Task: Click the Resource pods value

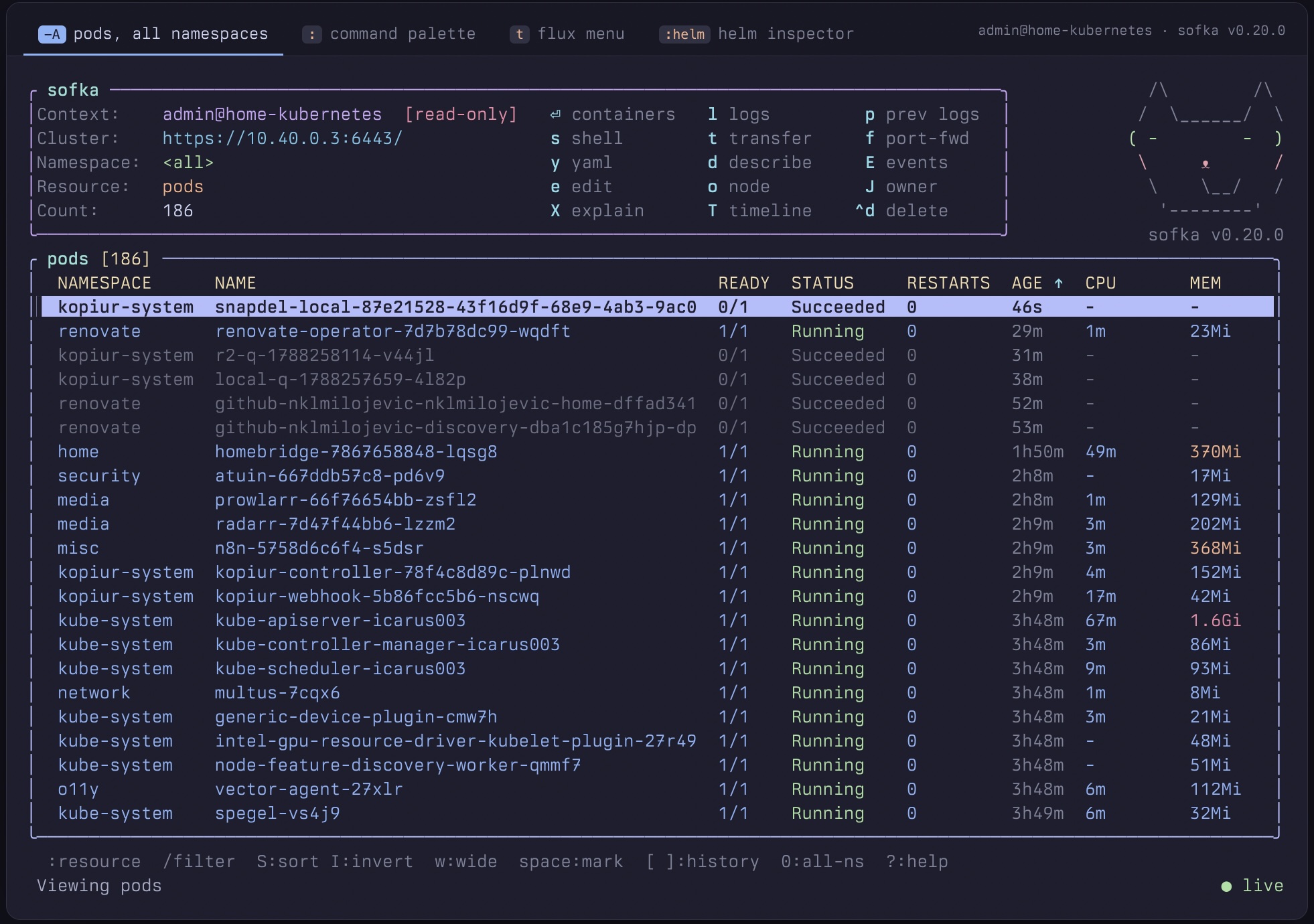Action: click(x=183, y=187)
